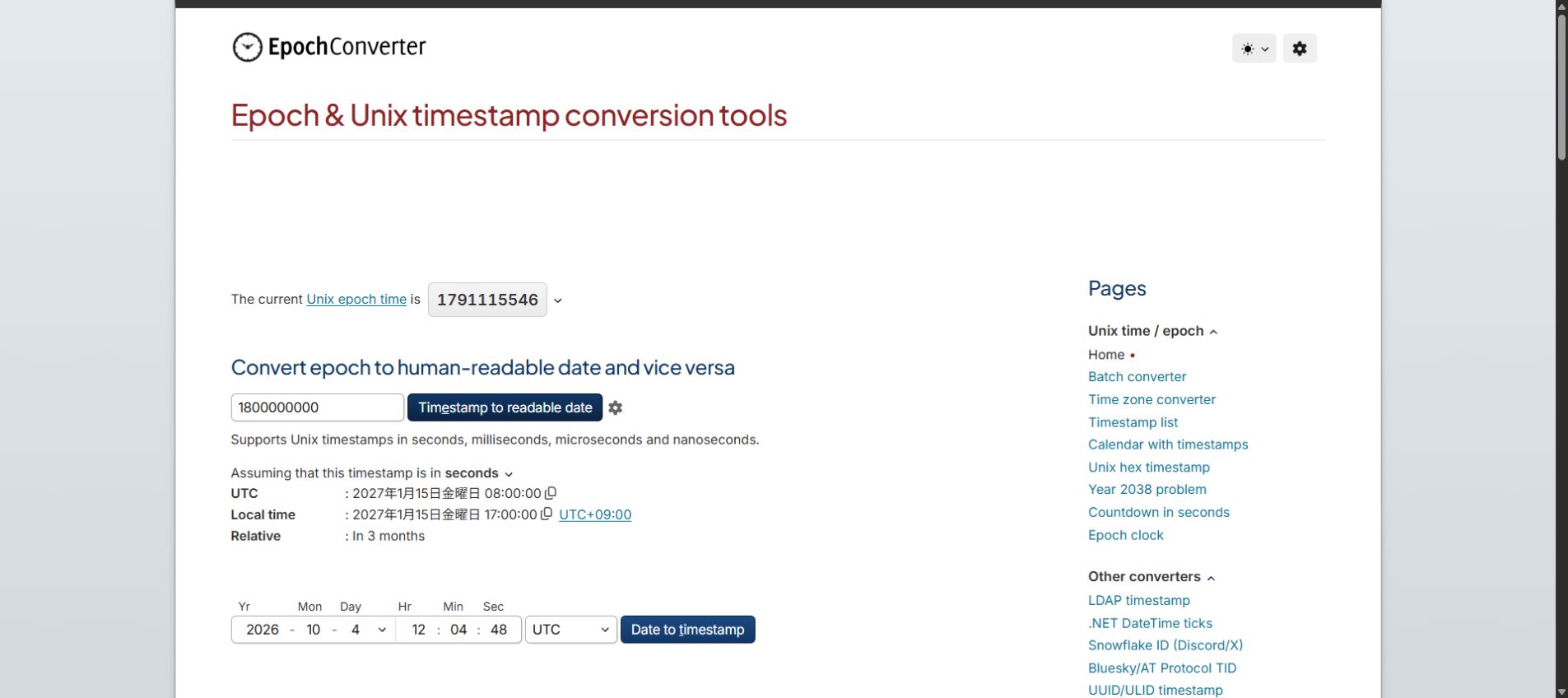
Task: Select the Home item in Pages
Action: click(x=1106, y=355)
